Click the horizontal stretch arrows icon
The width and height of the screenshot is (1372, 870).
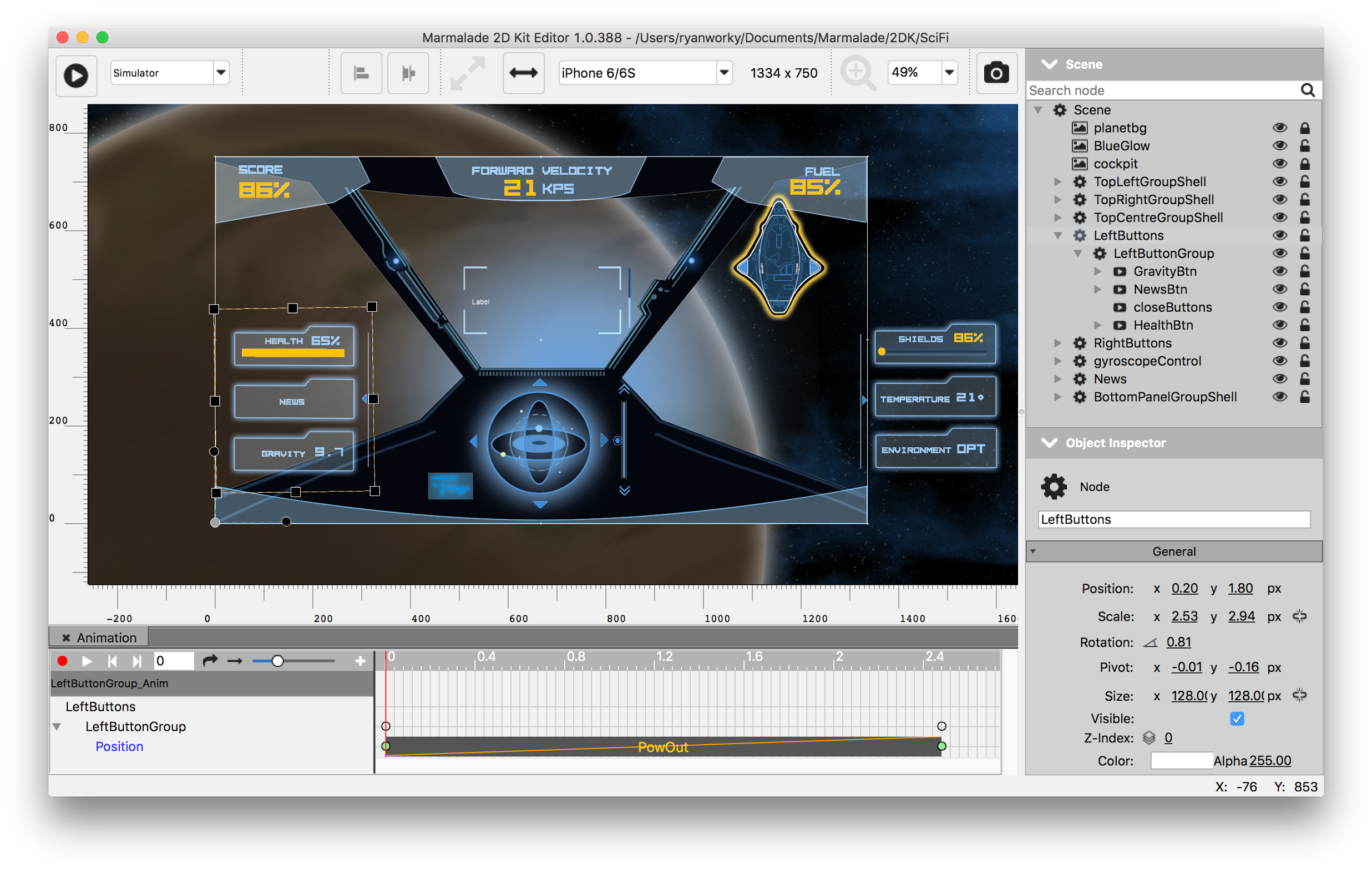pyautogui.click(x=523, y=73)
